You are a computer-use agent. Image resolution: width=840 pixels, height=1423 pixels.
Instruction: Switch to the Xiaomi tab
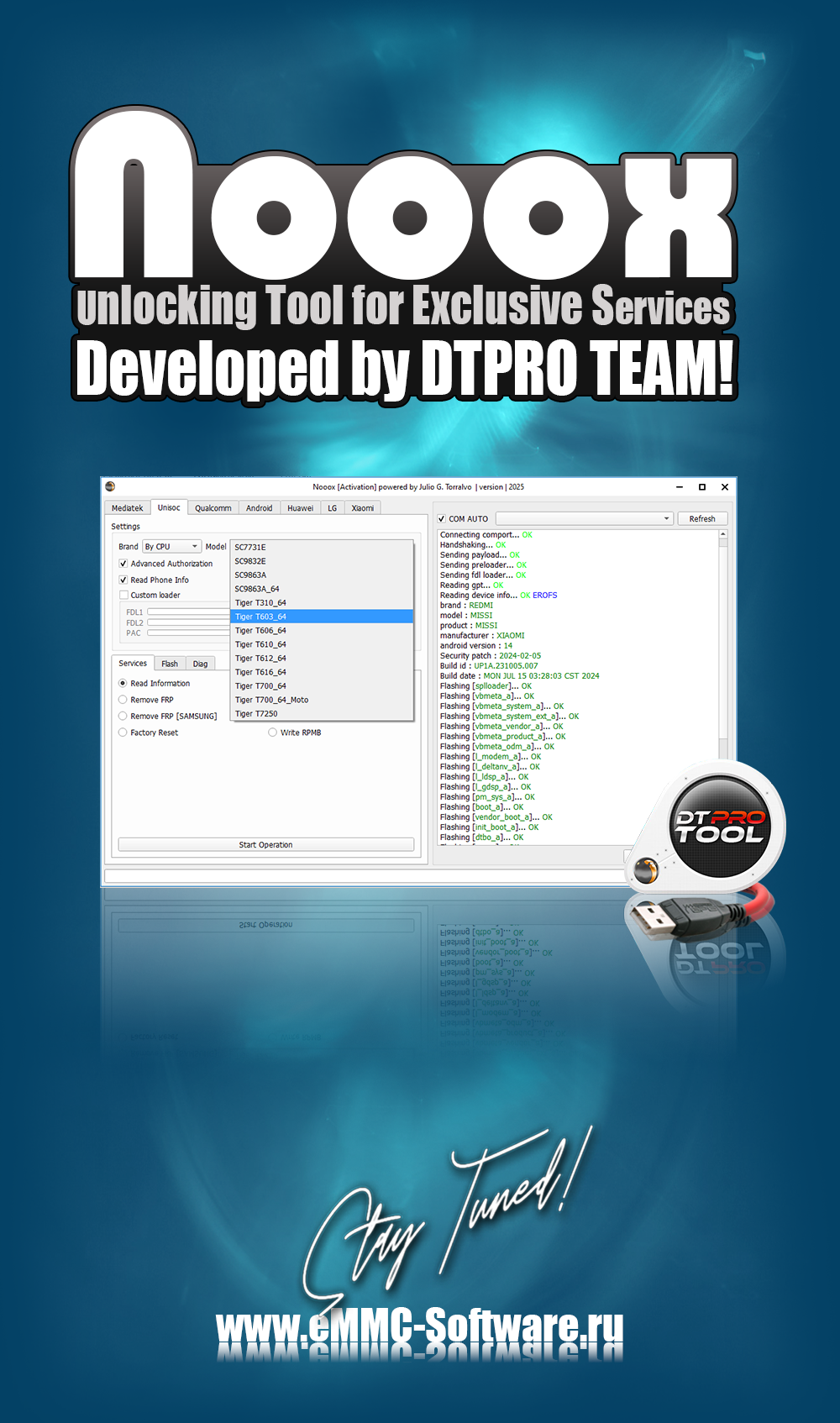(x=363, y=508)
